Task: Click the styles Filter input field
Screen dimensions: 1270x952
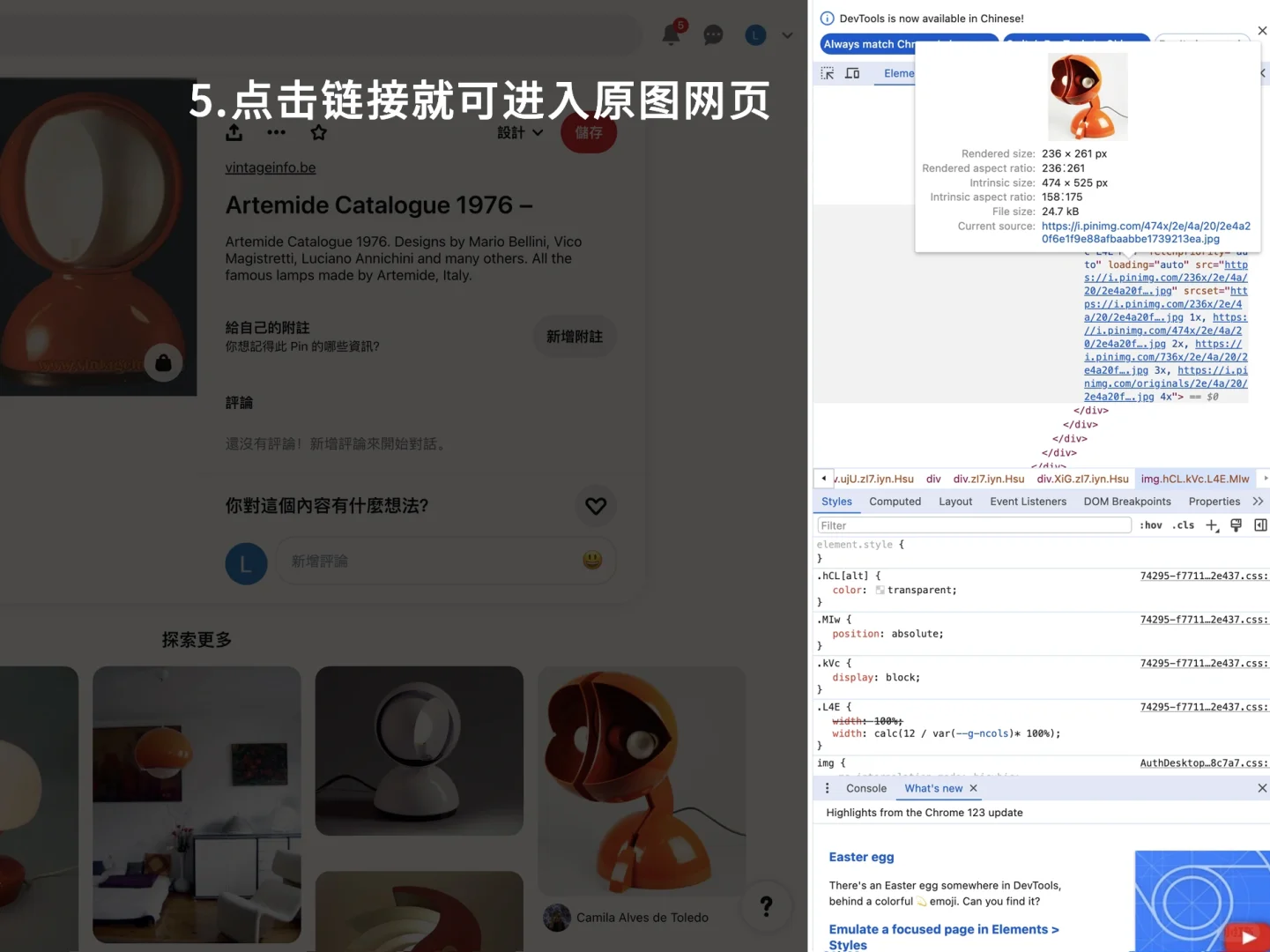Action: click(969, 524)
